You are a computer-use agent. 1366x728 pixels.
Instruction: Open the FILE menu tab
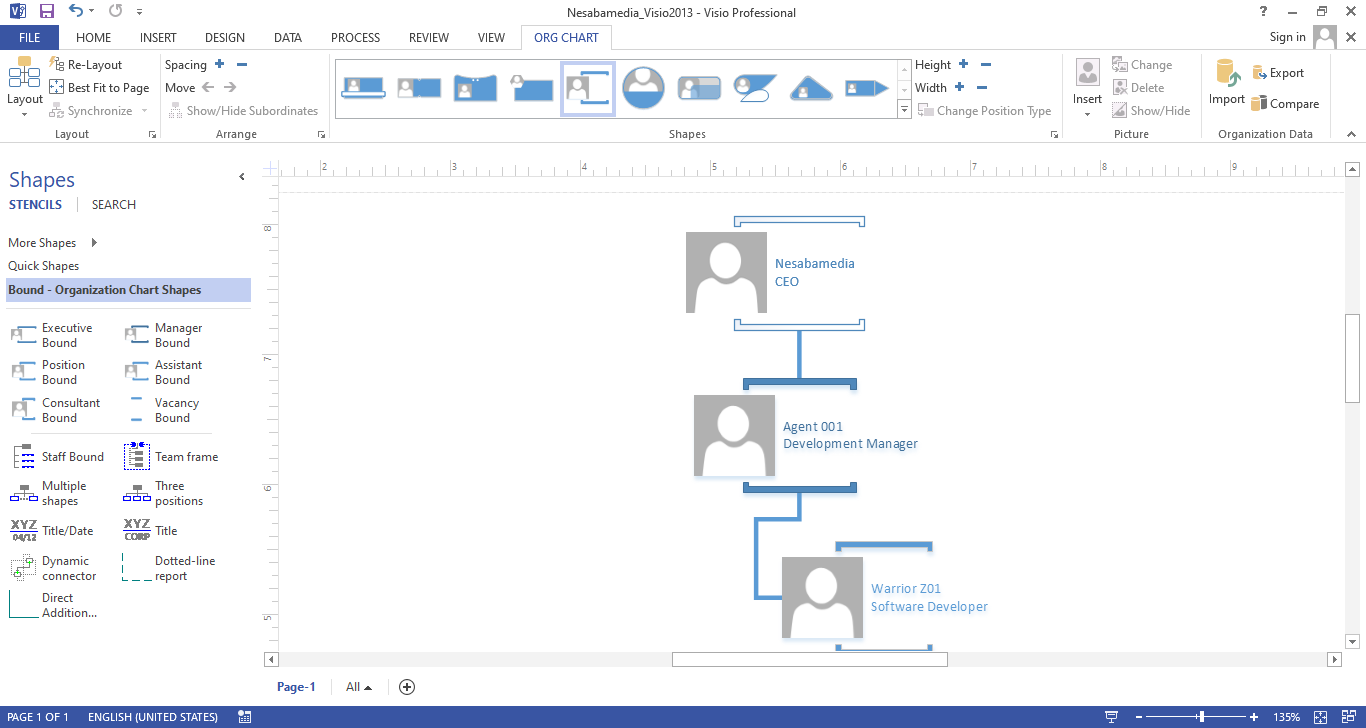pos(29,38)
